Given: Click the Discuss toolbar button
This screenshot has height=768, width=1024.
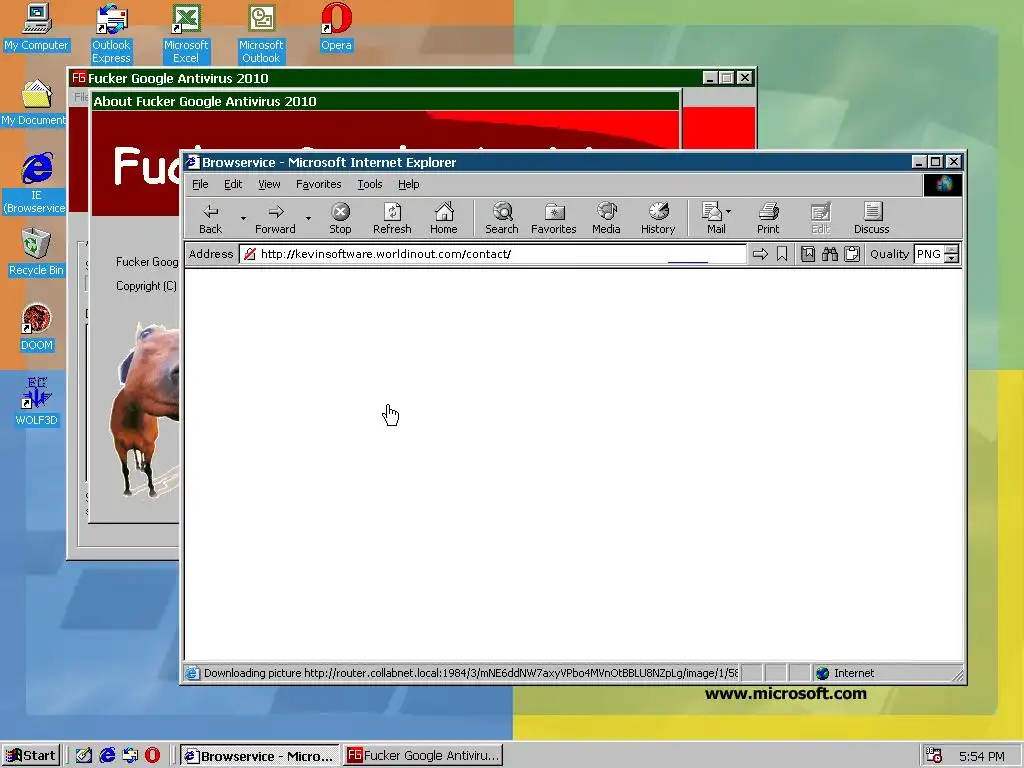Looking at the screenshot, I should 872,219.
